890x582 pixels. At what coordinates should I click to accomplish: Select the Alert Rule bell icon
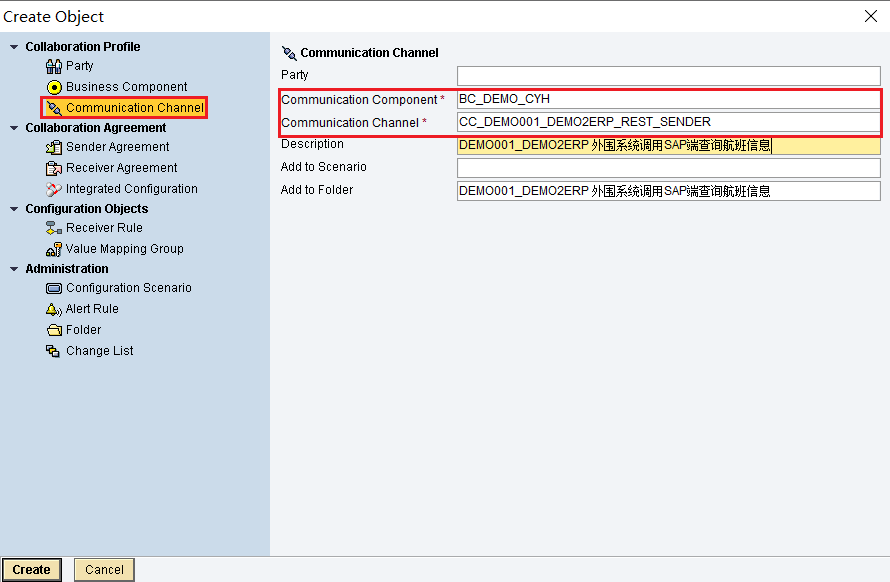click(54, 309)
